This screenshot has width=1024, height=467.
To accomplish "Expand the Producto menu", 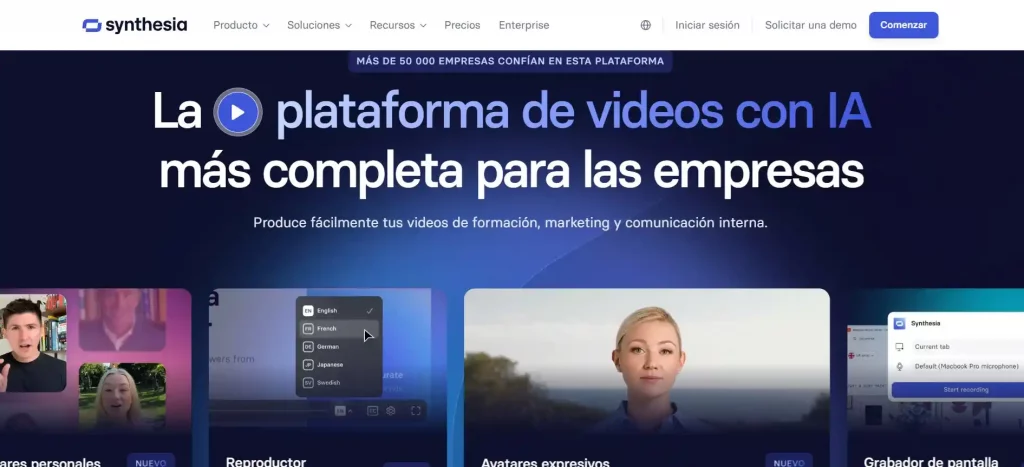I will [241, 25].
